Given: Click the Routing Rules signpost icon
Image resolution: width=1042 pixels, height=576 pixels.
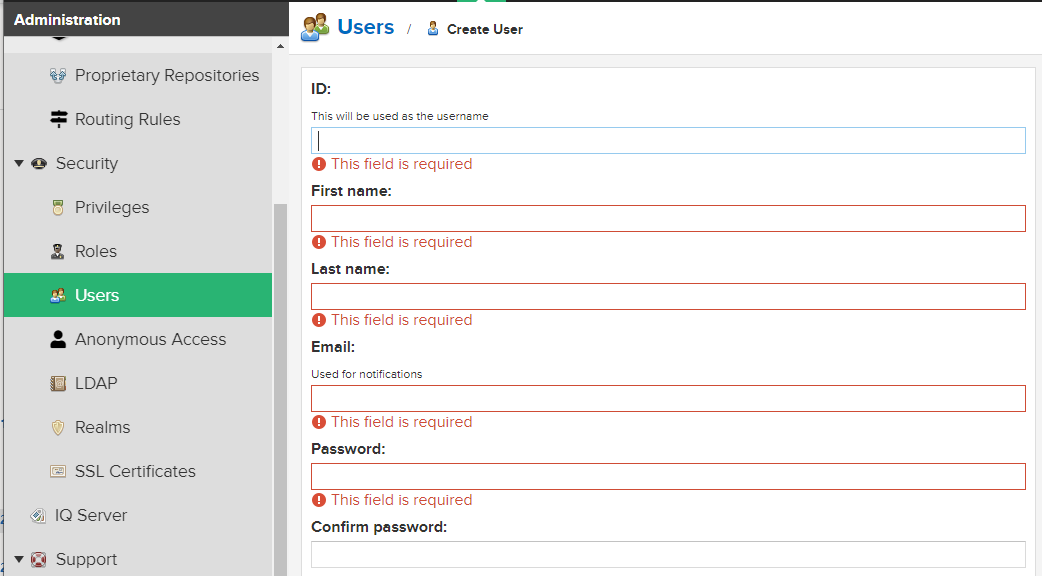Looking at the screenshot, I should coord(58,119).
